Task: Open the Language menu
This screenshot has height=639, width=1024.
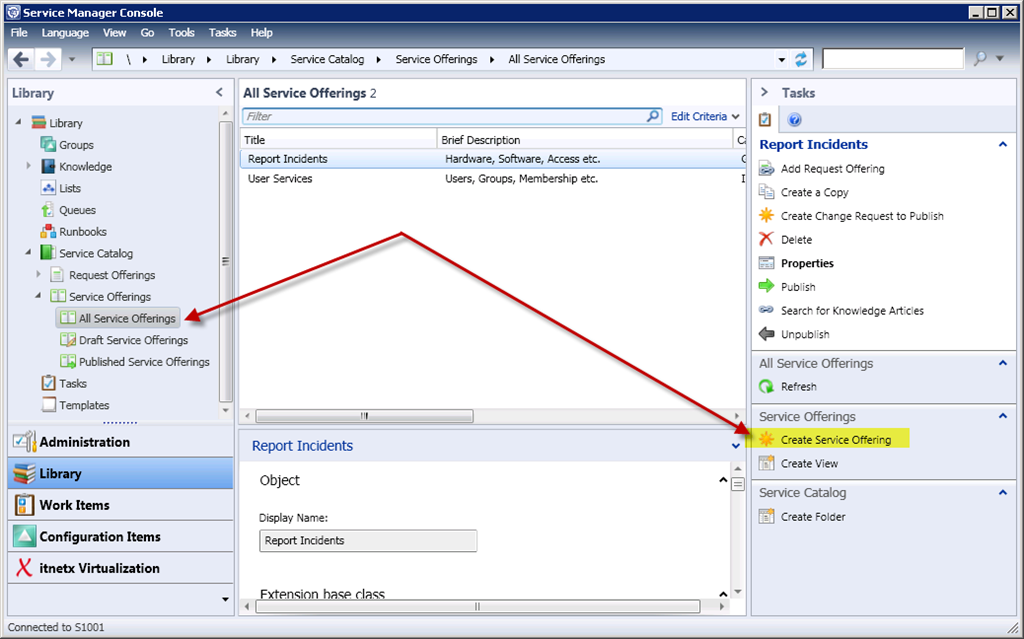Action: [x=65, y=33]
